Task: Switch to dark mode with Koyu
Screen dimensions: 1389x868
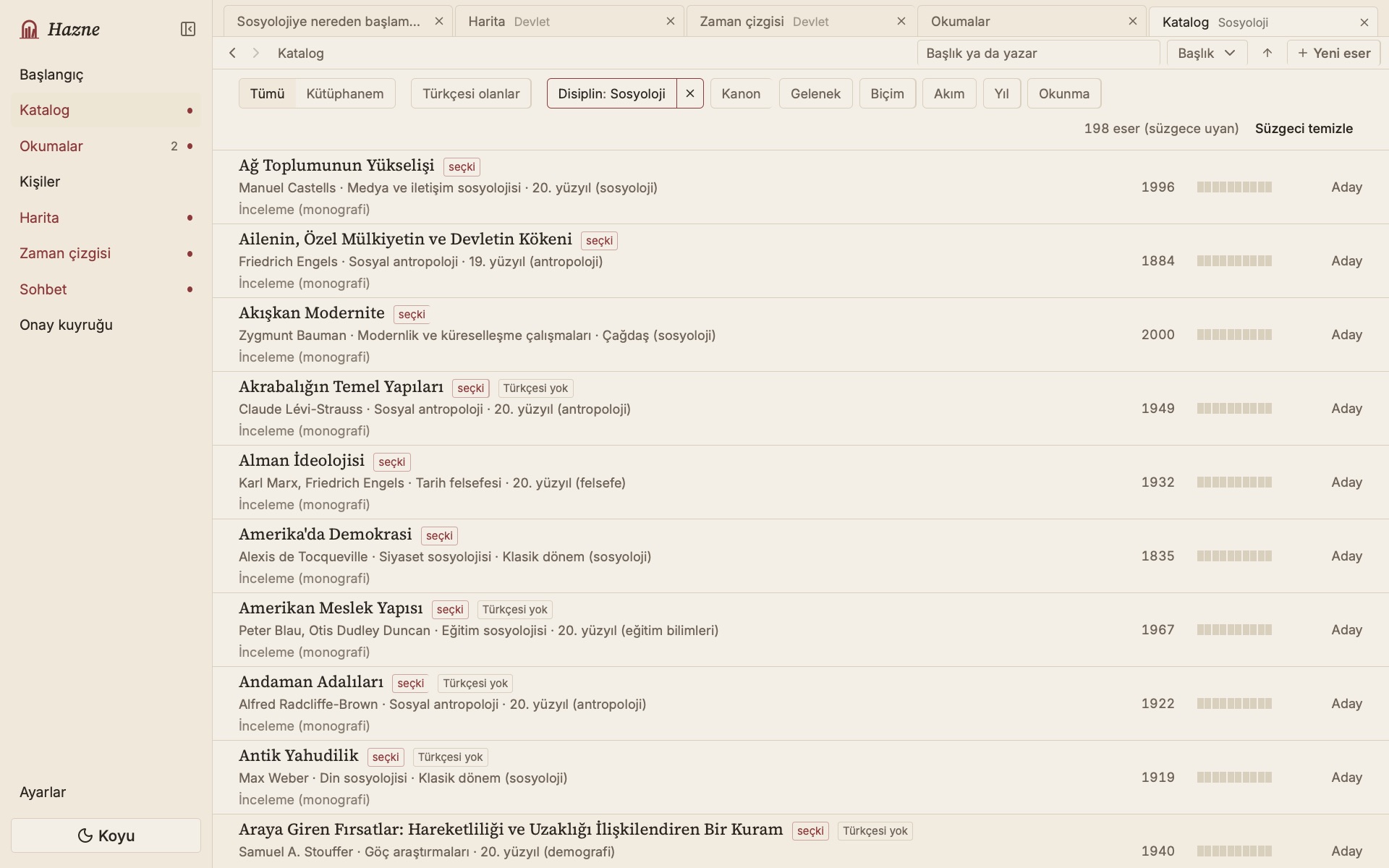Action: coord(106,835)
